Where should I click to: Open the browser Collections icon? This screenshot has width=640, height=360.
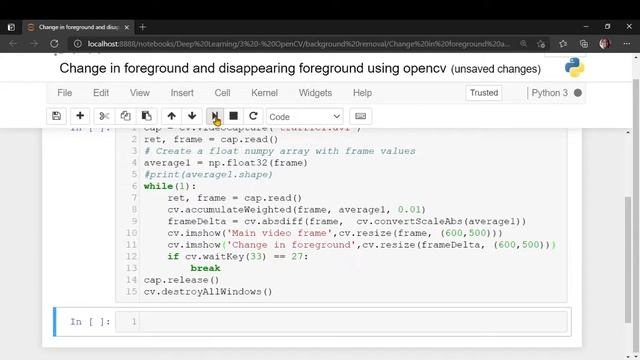pos(584,44)
